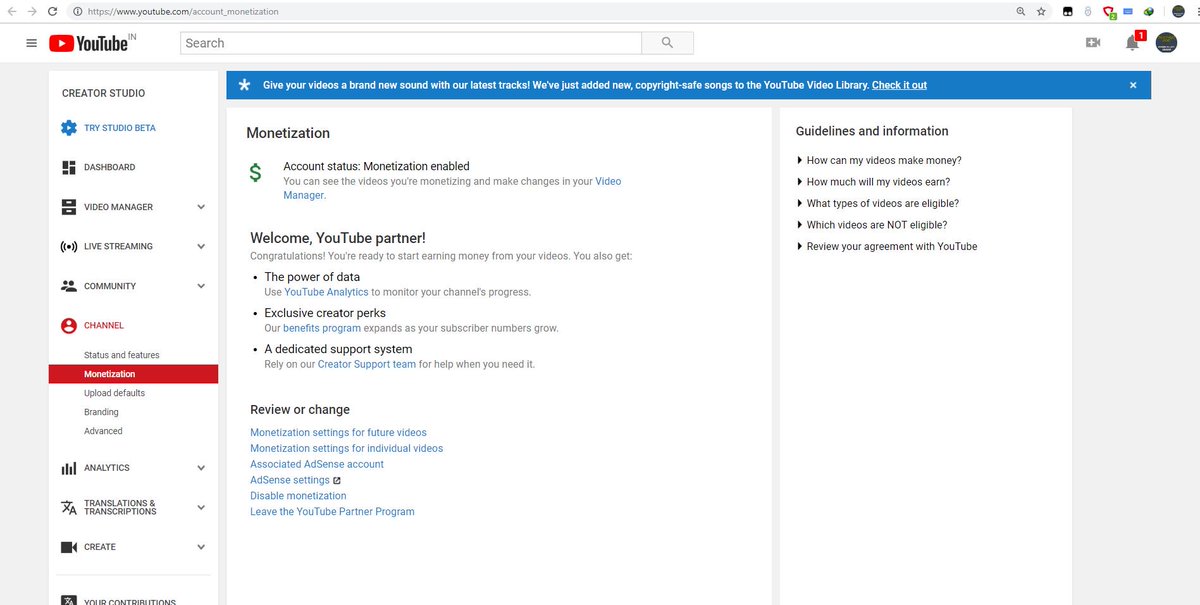Click the Channel person icon

pos(68,325)
